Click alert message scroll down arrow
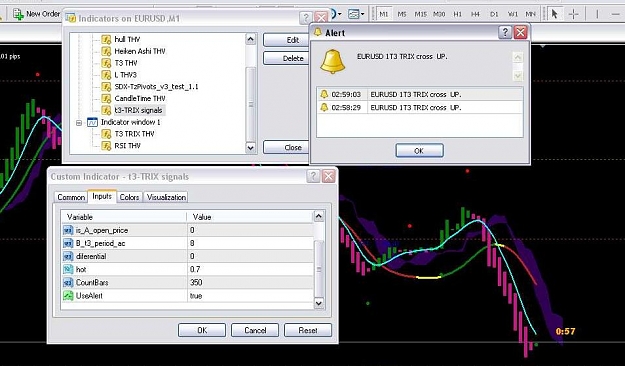The width and height of the screenshot is (625, 366). tap(517, 75)
